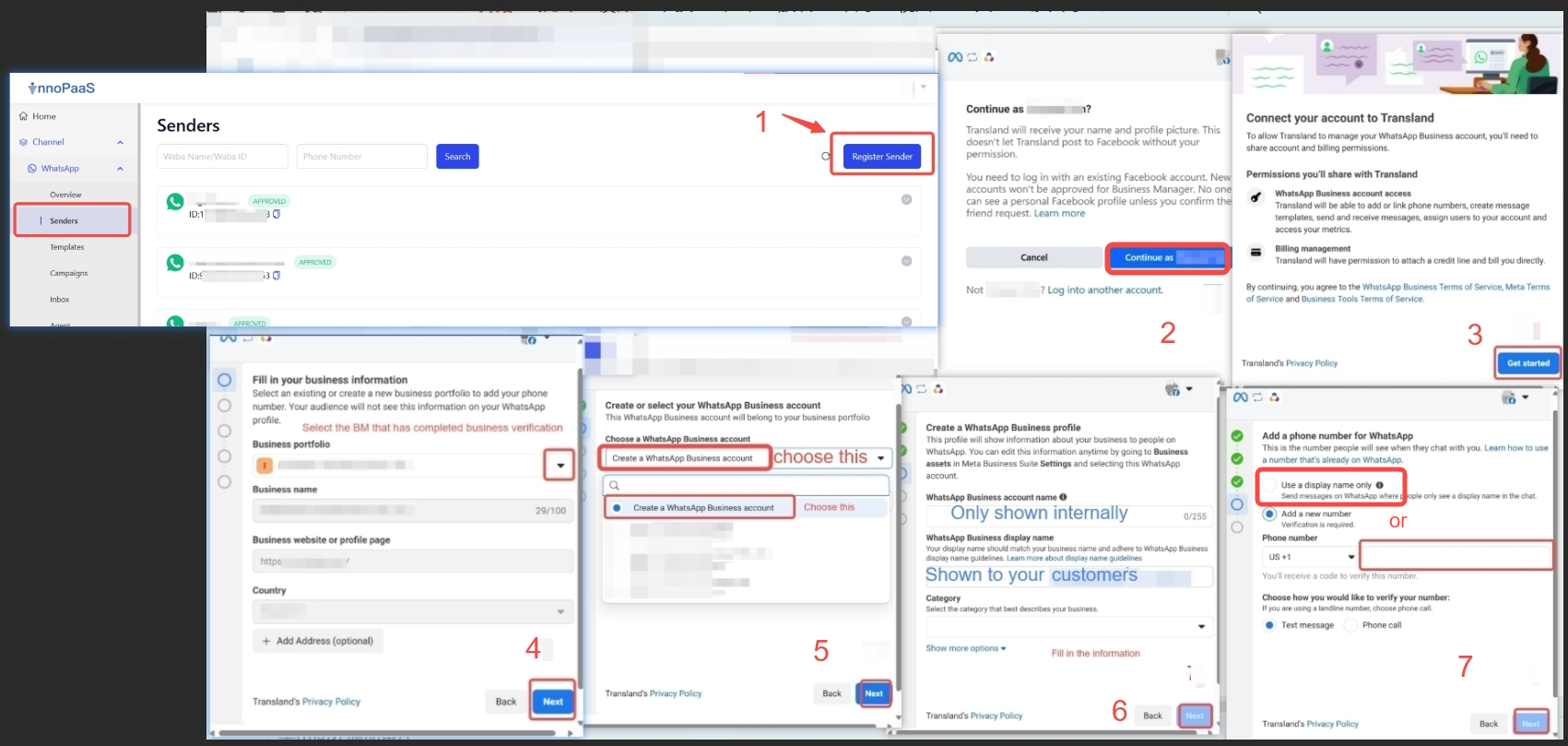The image size is (1568, 746).
Task: Open Learn more about display name guidelines
Action: coord(1074,558)
